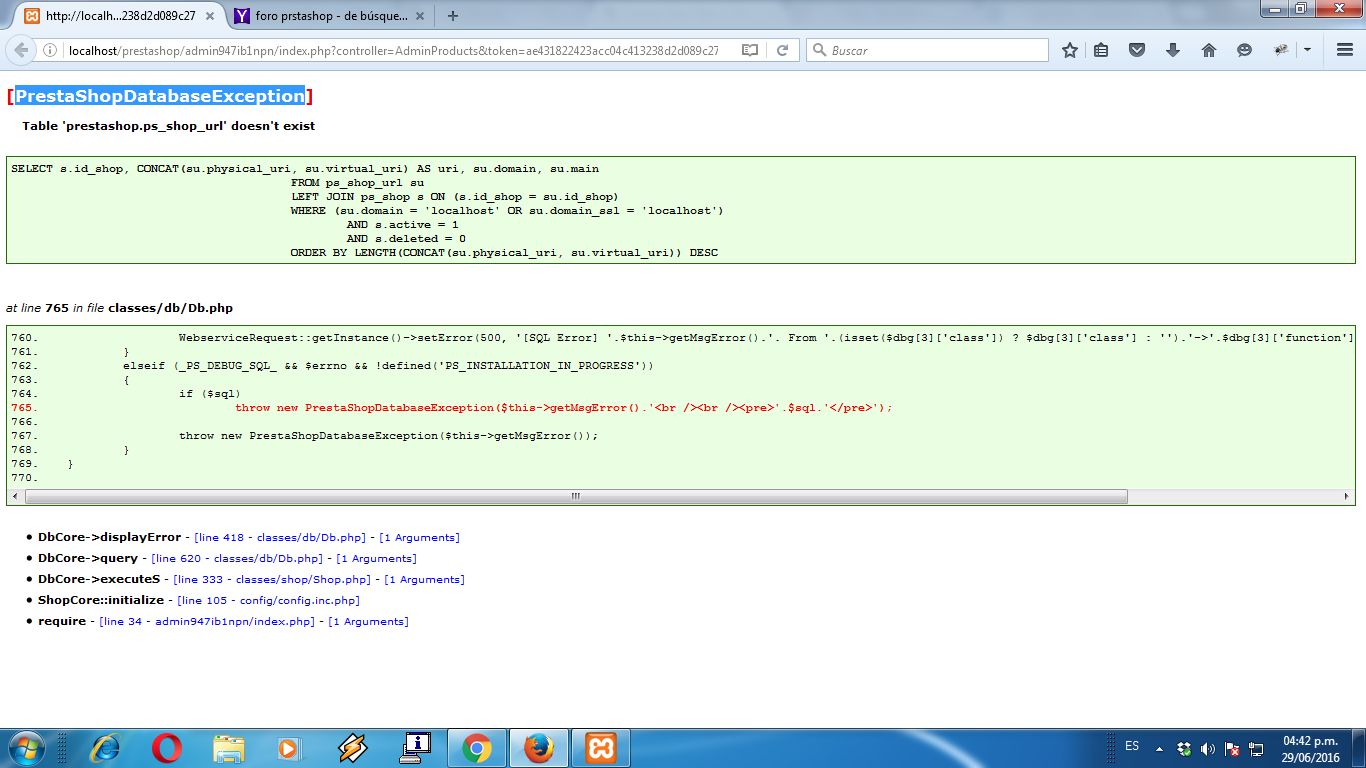Click the table doesn't exist error message
1366x768 pixels.
[x=169, y=126]
